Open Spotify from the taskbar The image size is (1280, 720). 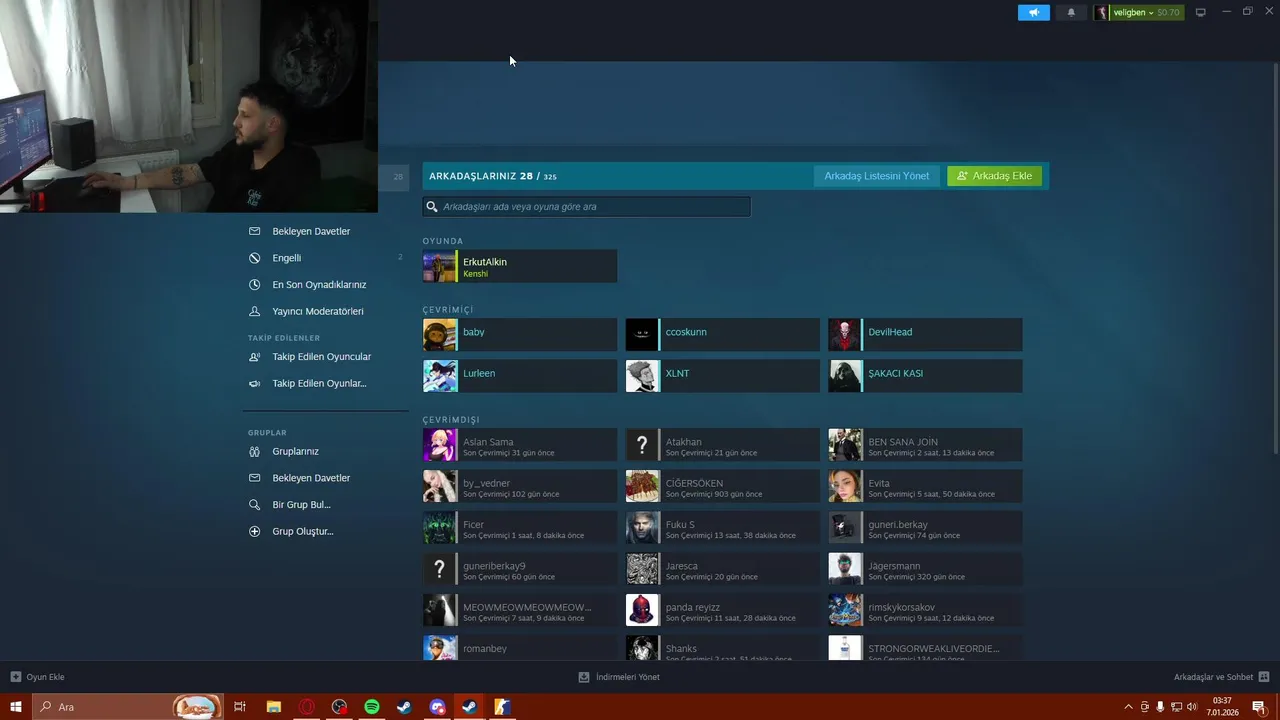click(372, 707)
